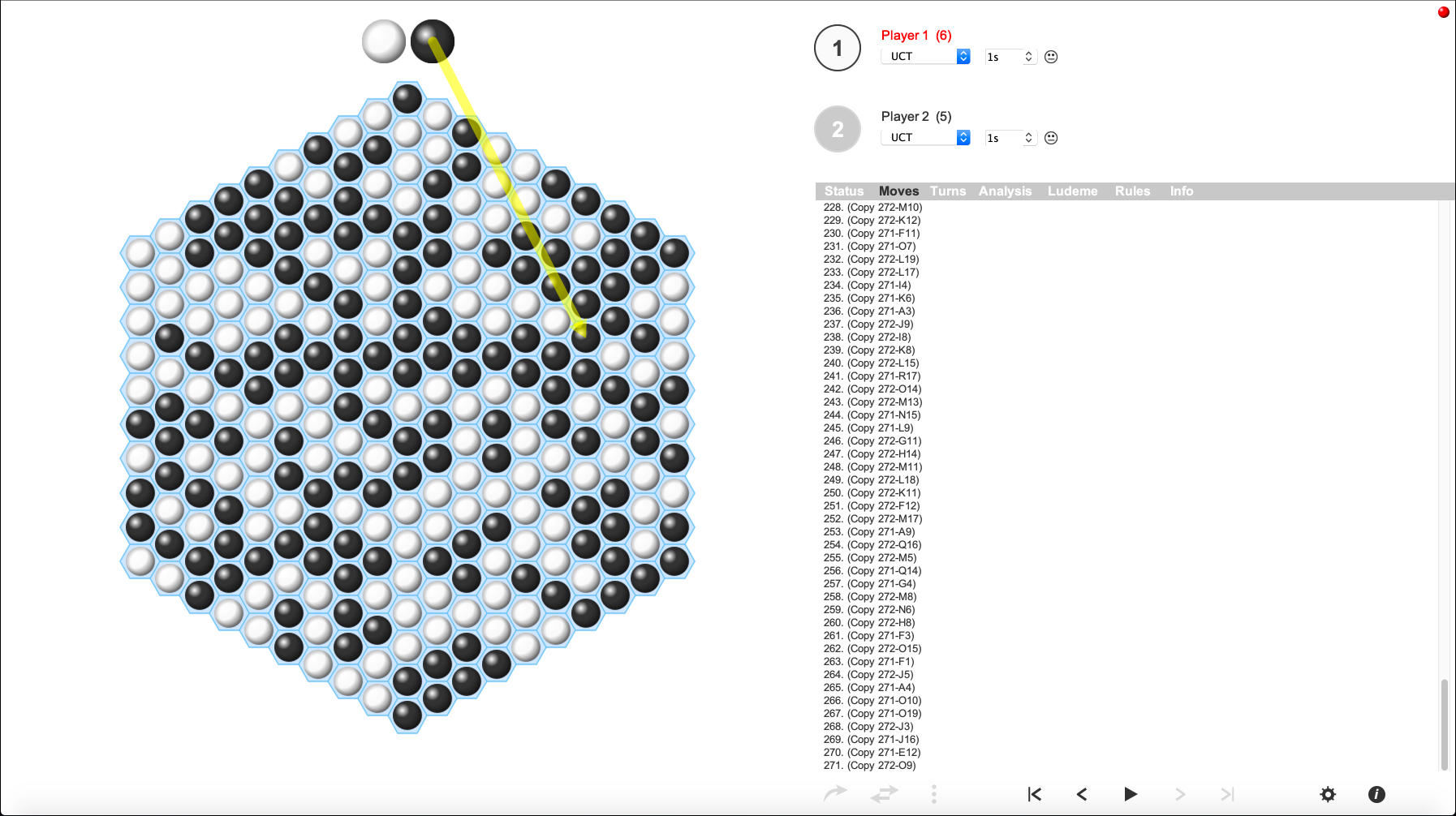1456x816 pixels.
Task: Click the black stone at board top corner
Action: [x=407, y=99]
